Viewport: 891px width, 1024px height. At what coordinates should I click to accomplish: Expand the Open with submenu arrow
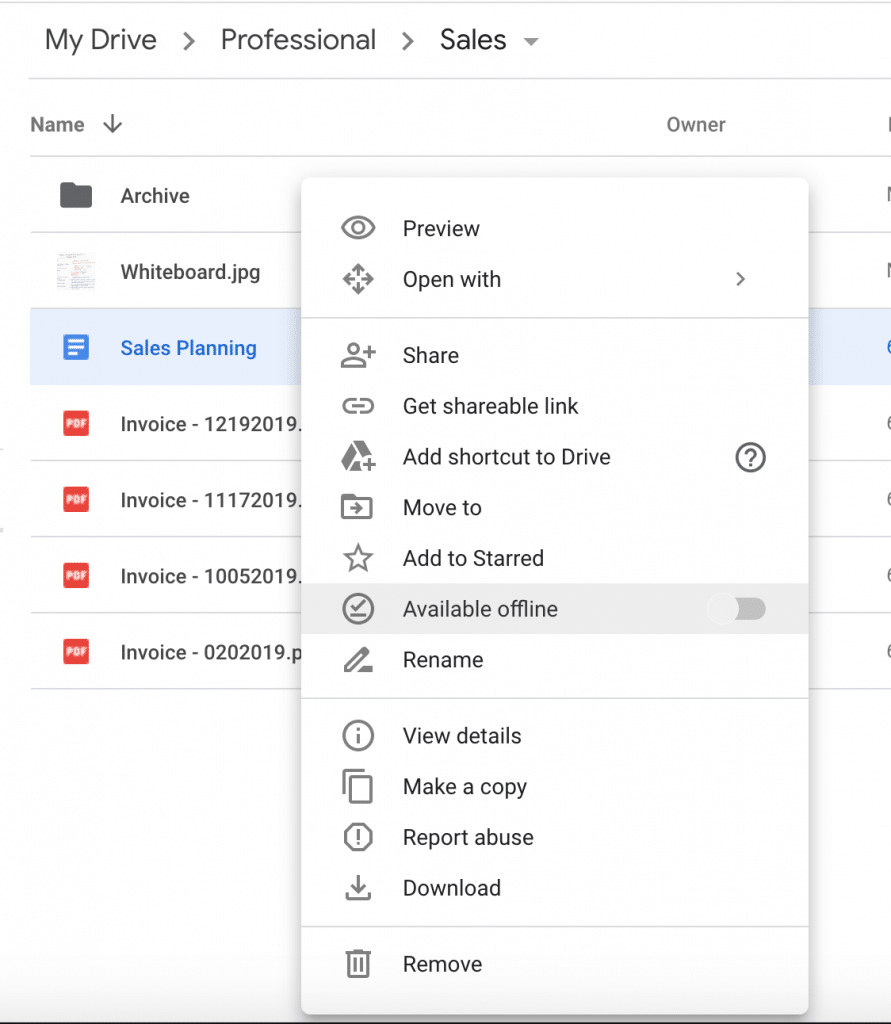(x=740, y=280)
